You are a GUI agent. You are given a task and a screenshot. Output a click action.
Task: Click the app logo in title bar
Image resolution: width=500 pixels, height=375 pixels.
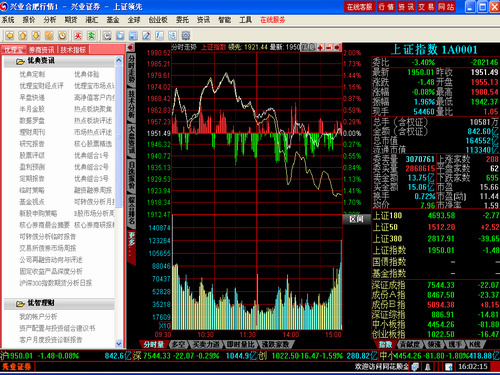[x=4, y=6]
